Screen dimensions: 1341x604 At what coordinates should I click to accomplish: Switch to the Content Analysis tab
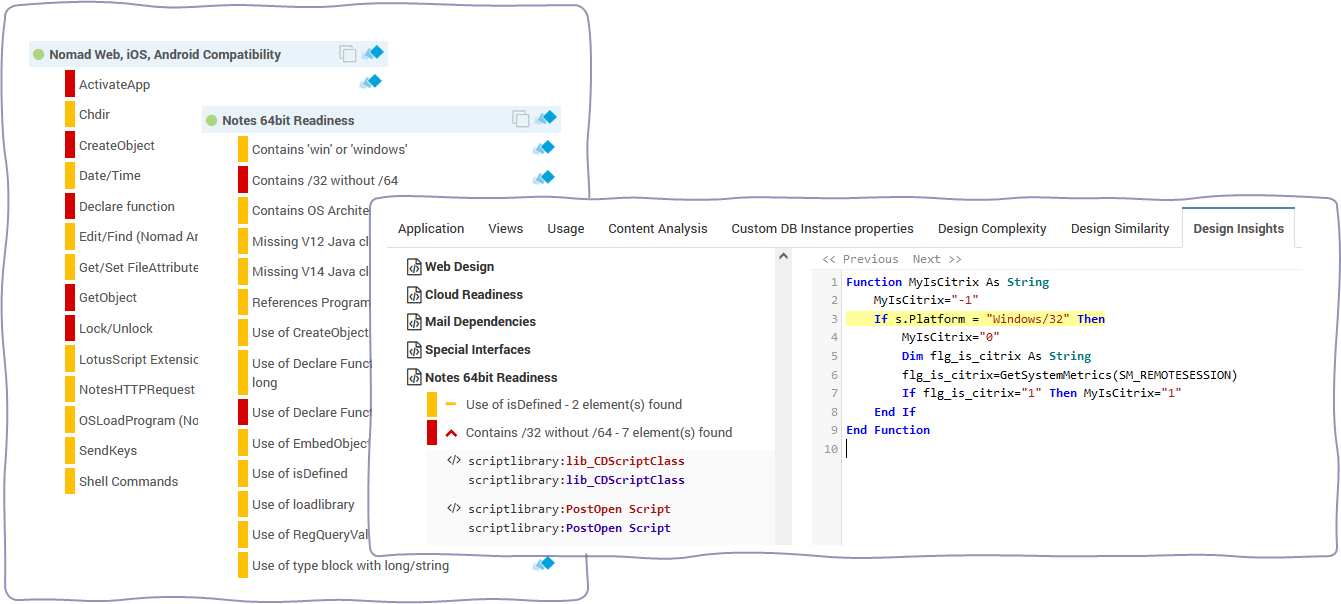[658, 229]
